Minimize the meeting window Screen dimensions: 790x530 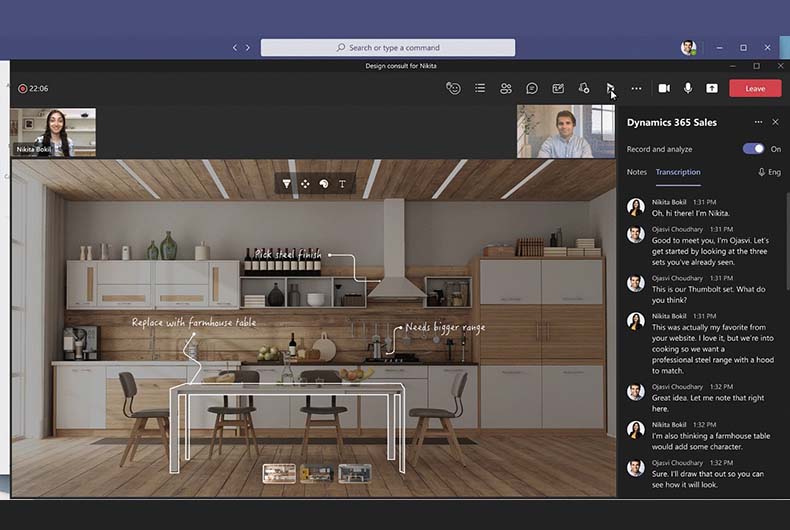point(733,66)
